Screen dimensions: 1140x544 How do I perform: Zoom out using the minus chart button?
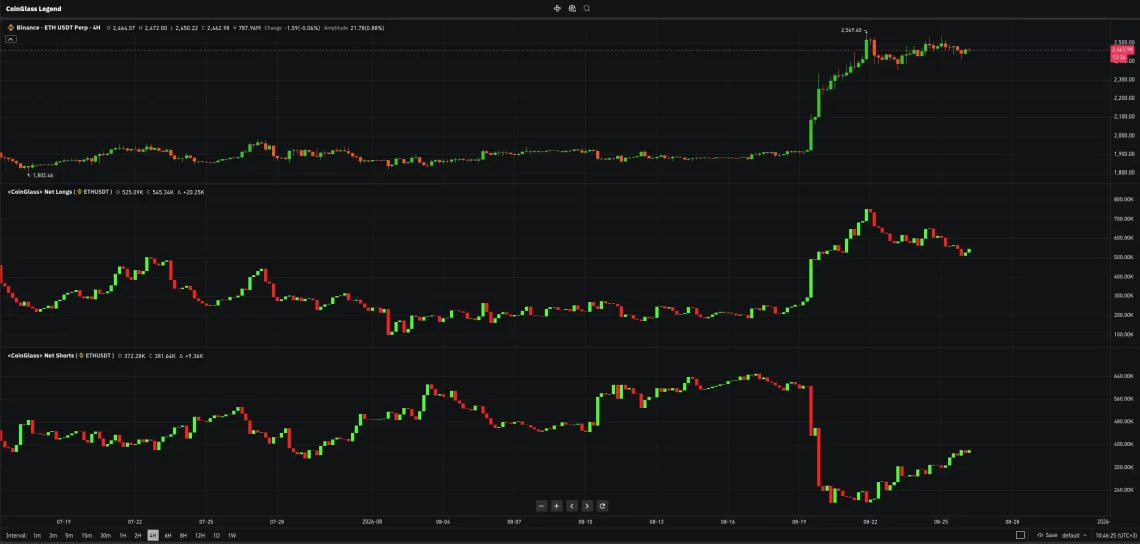(x=541, y=506)
